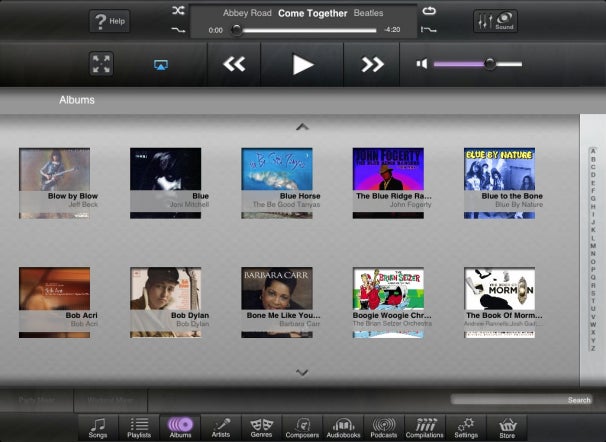Switch to the Composers tab
This screenshot has width=606, height=442.
pyautogui.click(x=302, y=428)
